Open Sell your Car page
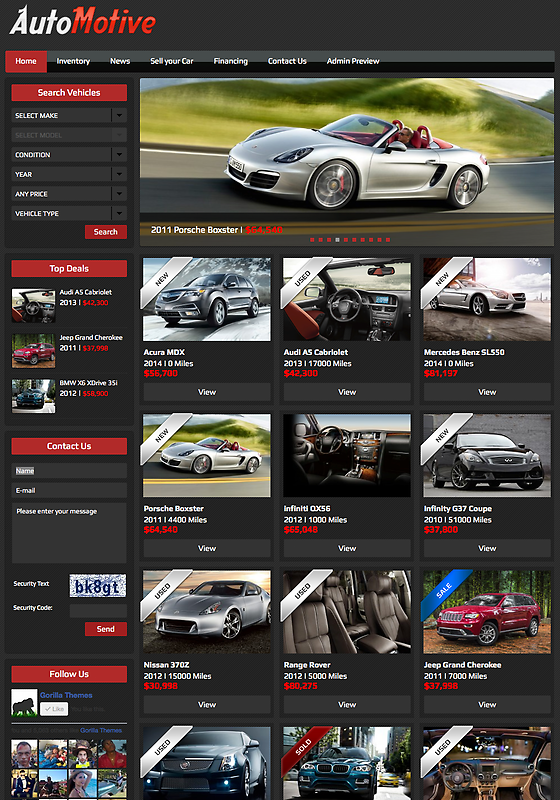Screen dimensions: 560x800 pyautogui.click(x=172, y=61)
